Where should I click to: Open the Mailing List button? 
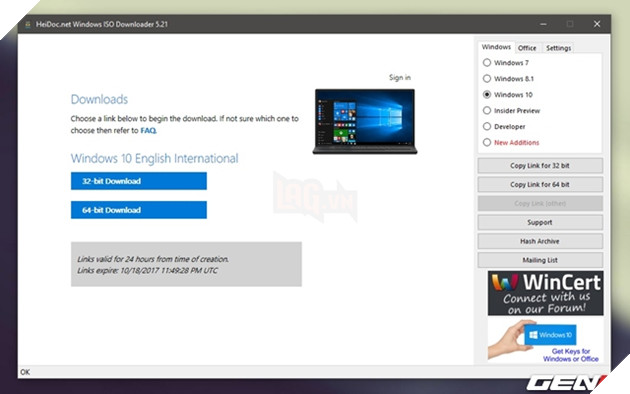[x=540, y=260]
